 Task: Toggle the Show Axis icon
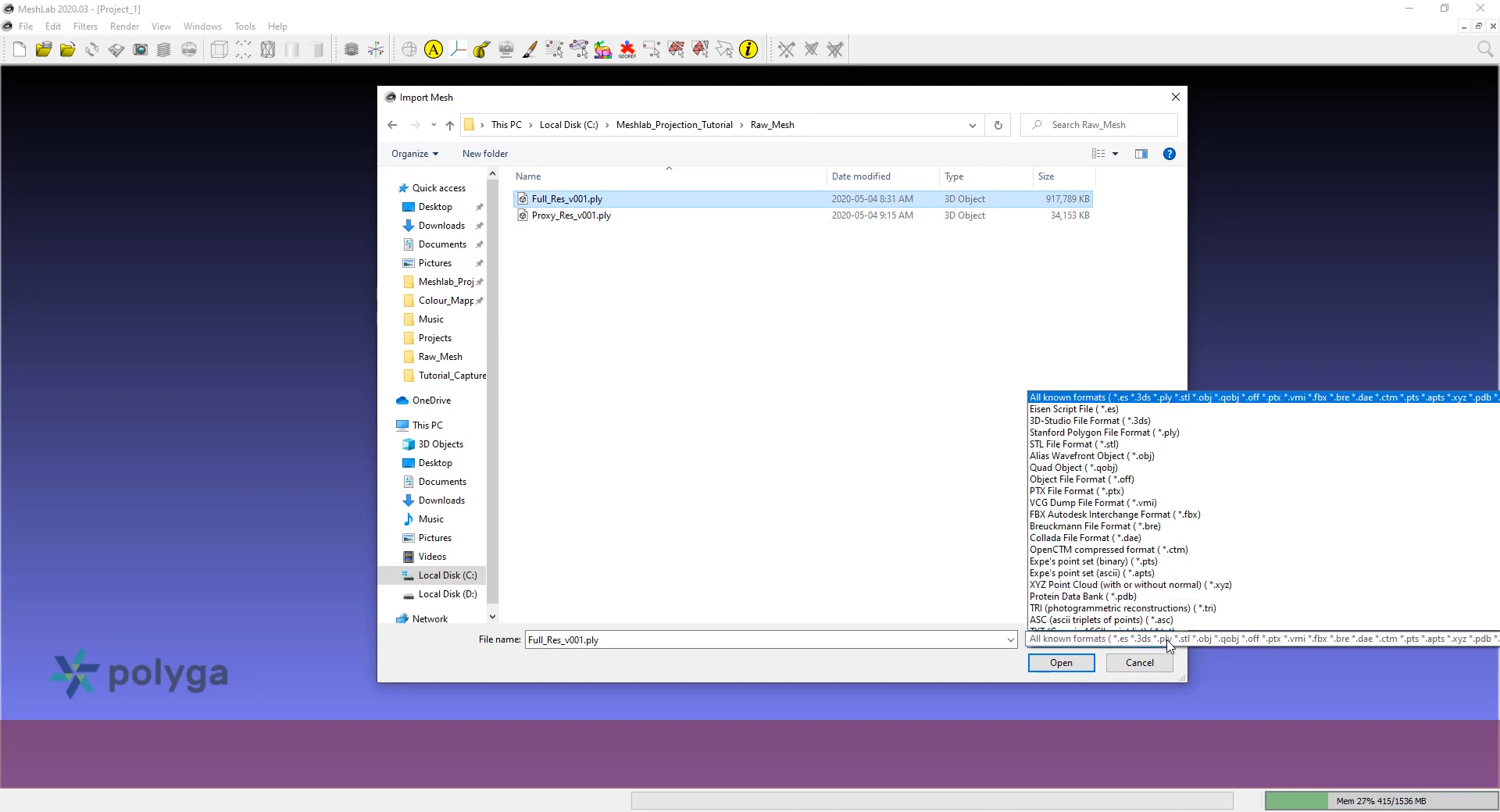[376, 50]
